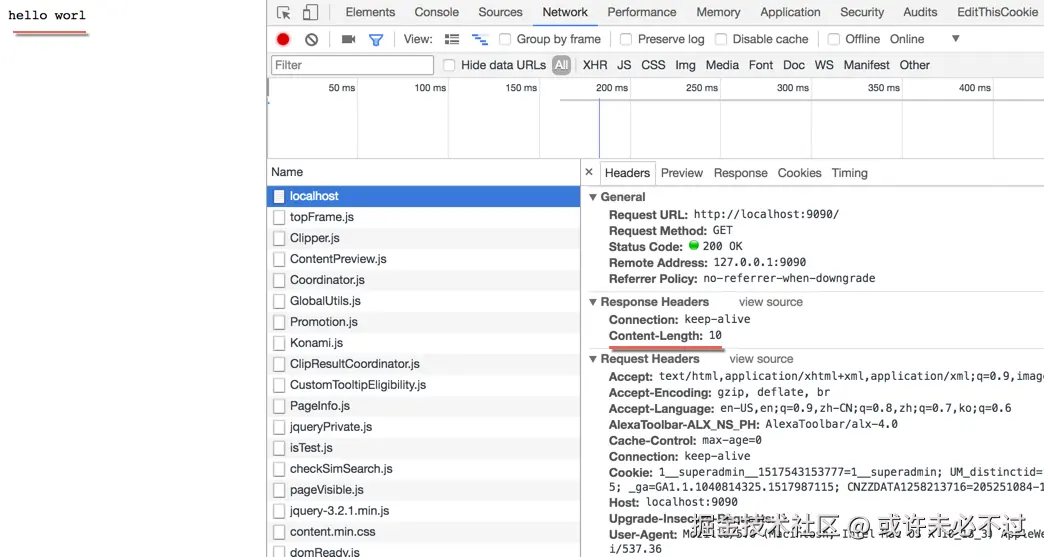Filter requests by CSS type
1044x557 pixels.
click(x=653, y=65)
